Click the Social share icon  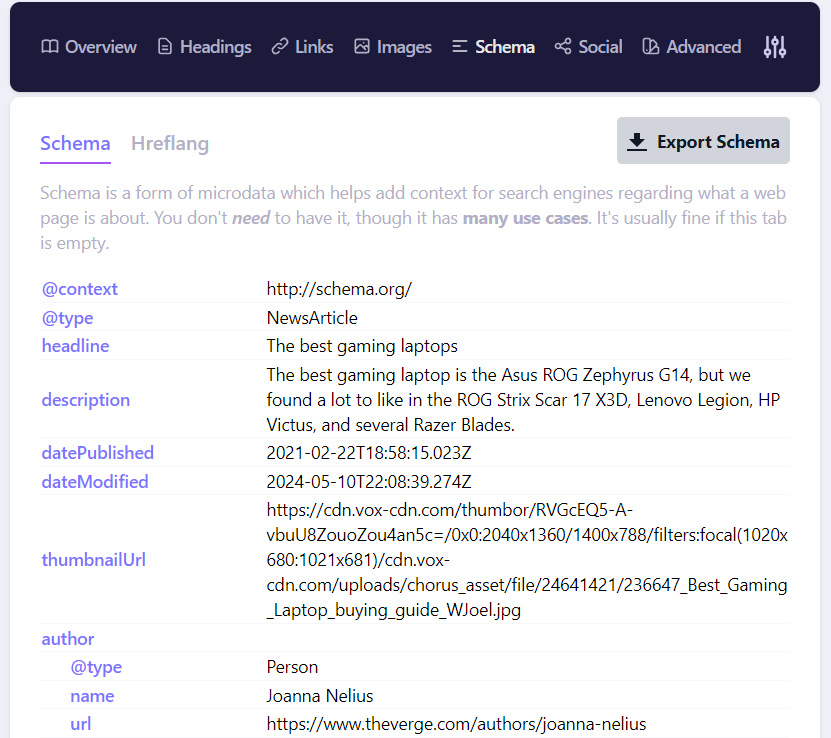563,47
